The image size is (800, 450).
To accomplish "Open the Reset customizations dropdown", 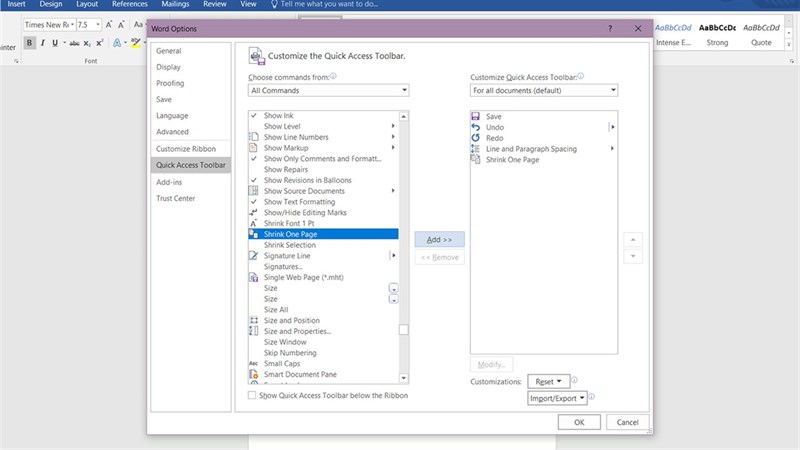I will coord(548,381).
